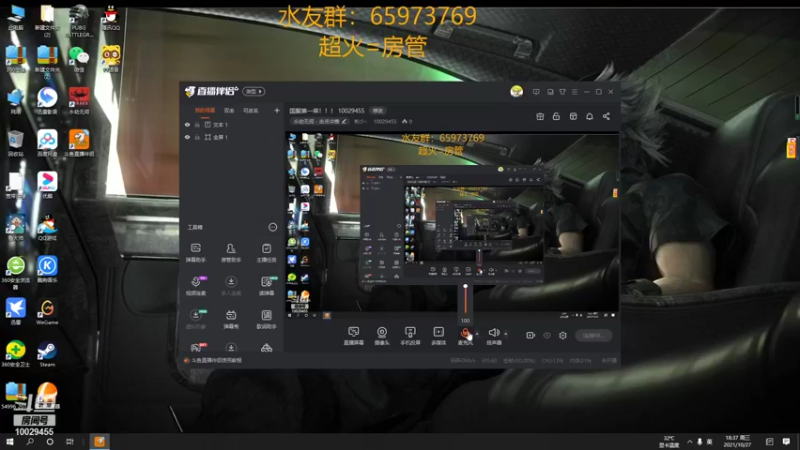Image resolution: width=800 pixels, height=450 pixels.
Task: Open the 房管助手 room manager tool
Action: (x=231, y=253)
